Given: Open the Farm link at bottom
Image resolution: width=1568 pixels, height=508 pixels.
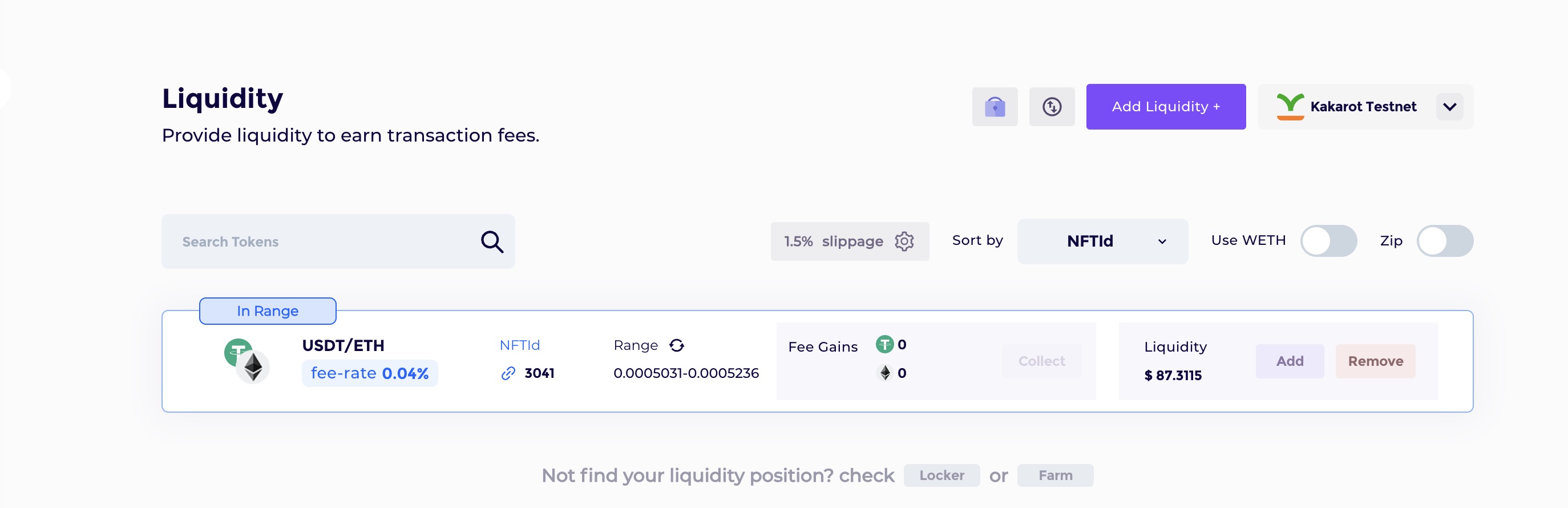Looking at the screenshot, I should (1056, 475).
